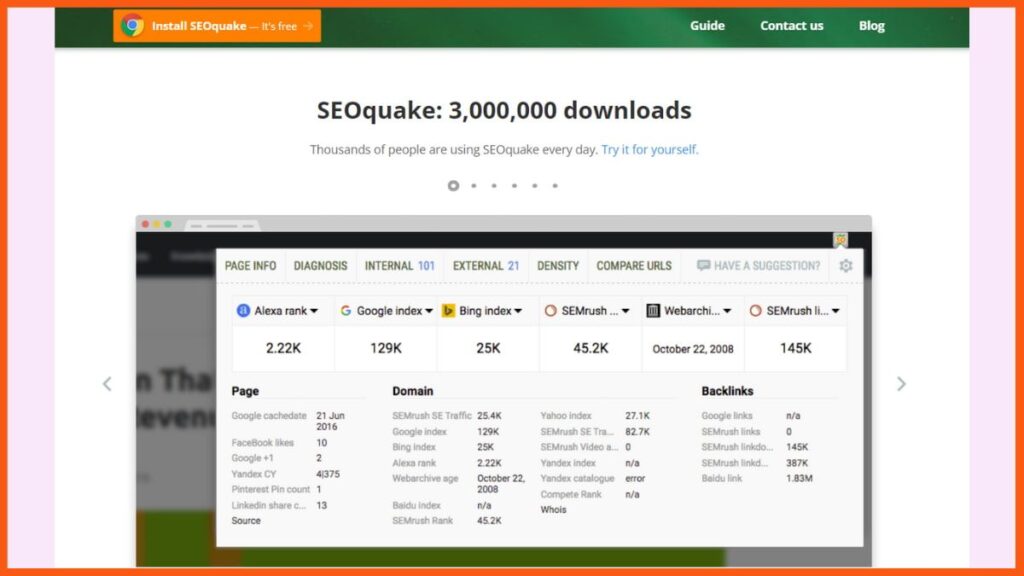1024x576 pixels.
Task: Click the speech bubble suggestion icon
Action: click(x=703, y=265)
